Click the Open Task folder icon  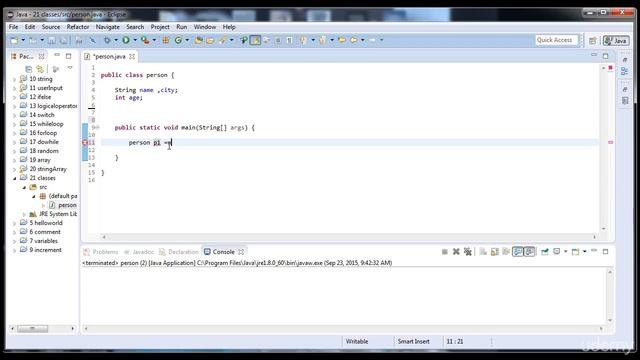tap(210, 40)
